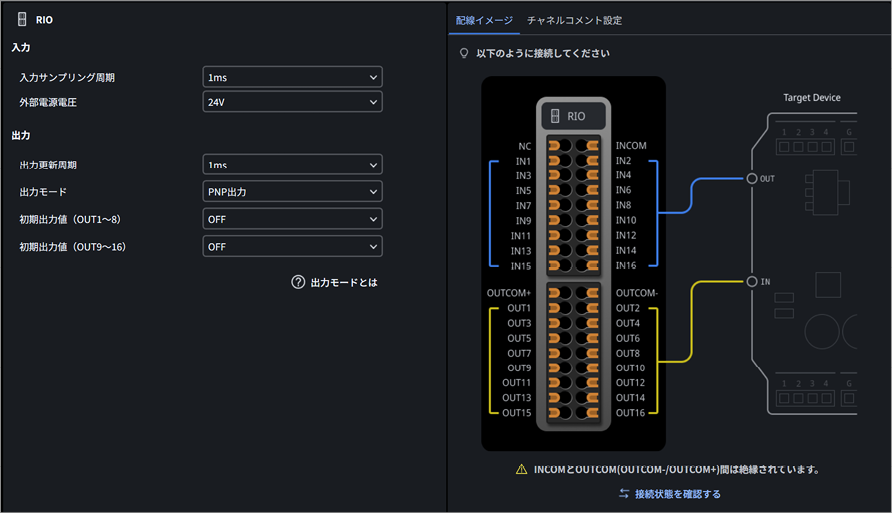This screenshot has height=513, width=892.
Task: Switch to the チャネルコメント設定 tab
Action: (574, 20)
